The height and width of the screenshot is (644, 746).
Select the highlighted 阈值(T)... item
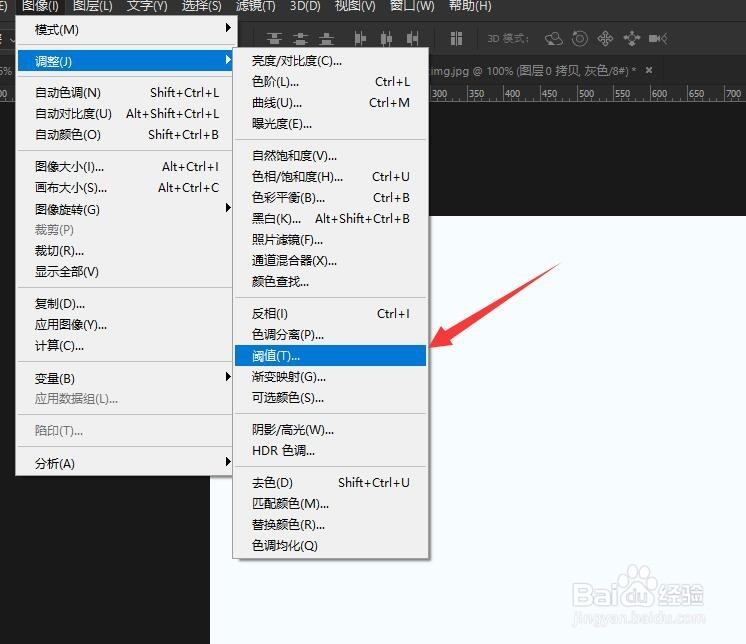click(x=331, y=355)
